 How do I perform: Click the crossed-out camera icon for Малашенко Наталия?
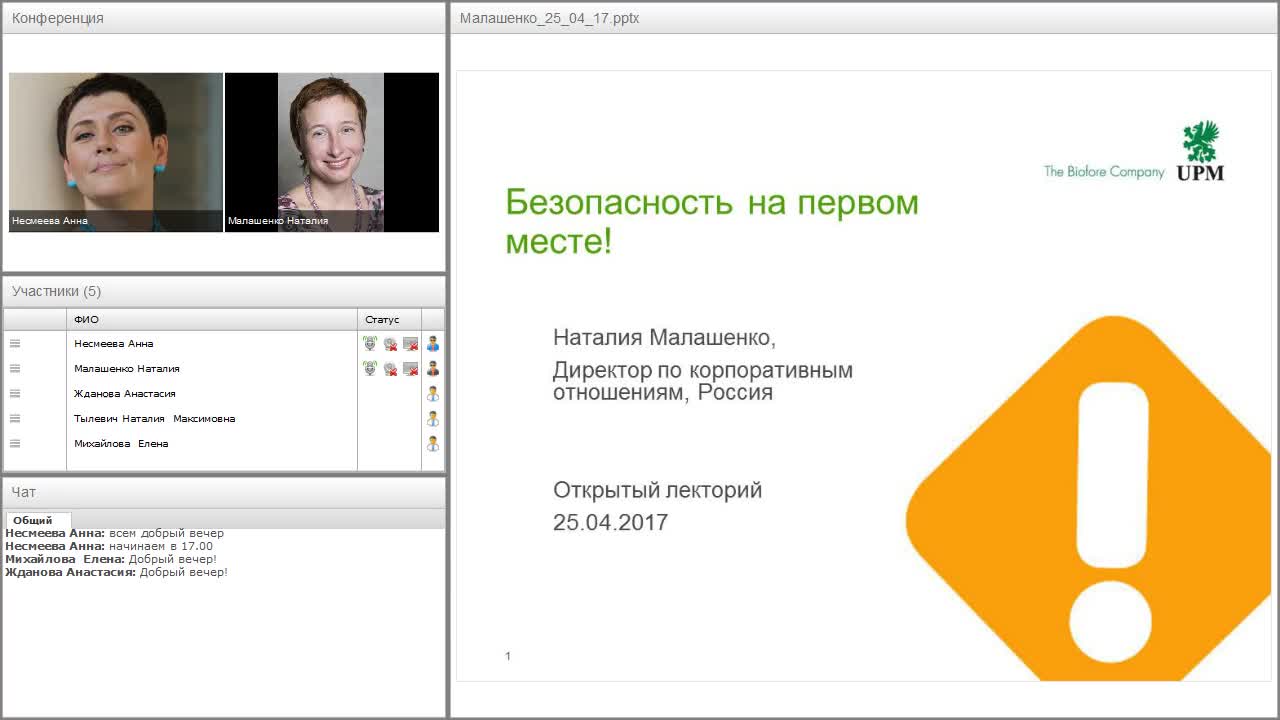[389, 368]
